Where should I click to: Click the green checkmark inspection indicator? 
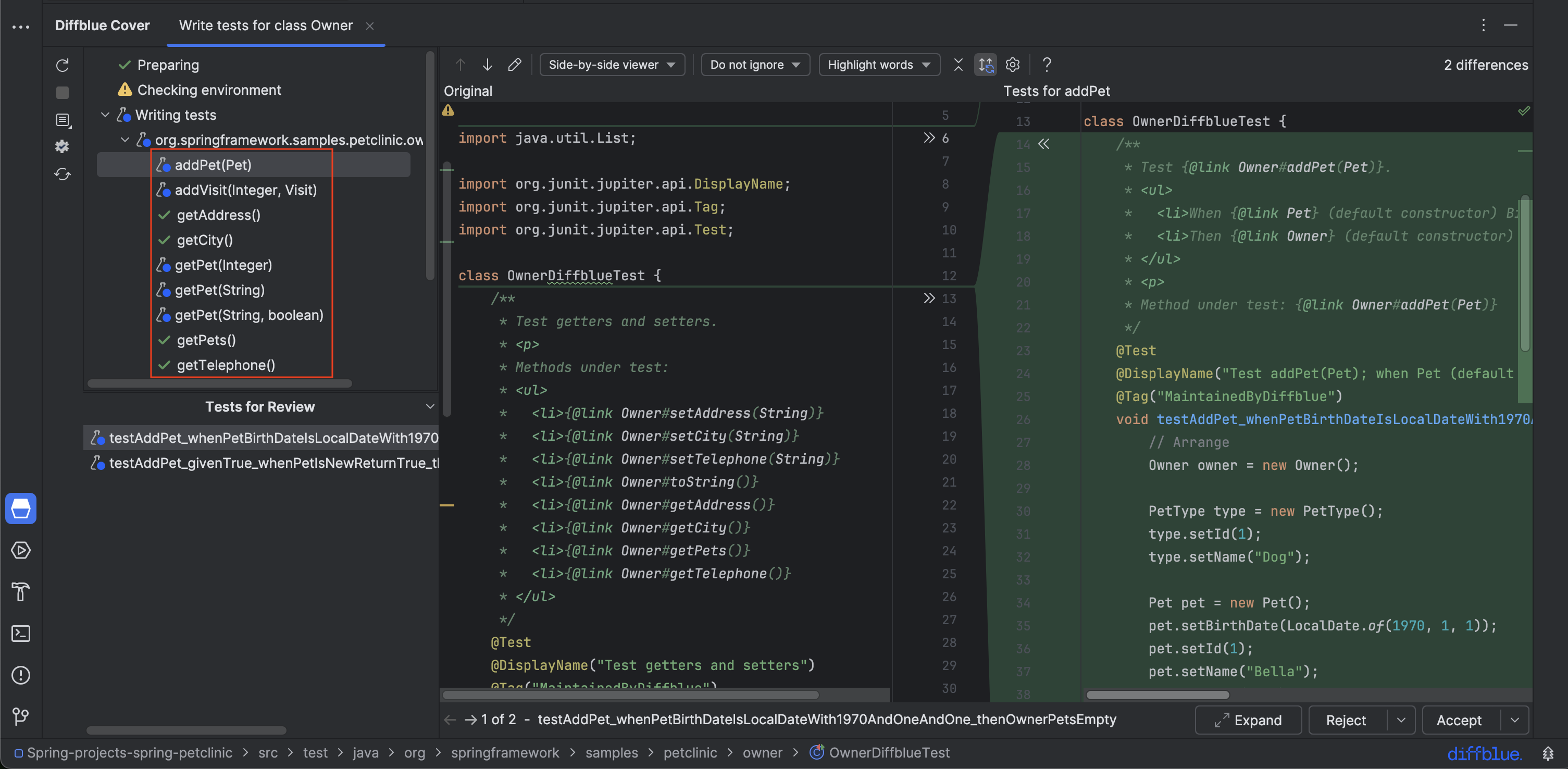(x=1524, y=111)
